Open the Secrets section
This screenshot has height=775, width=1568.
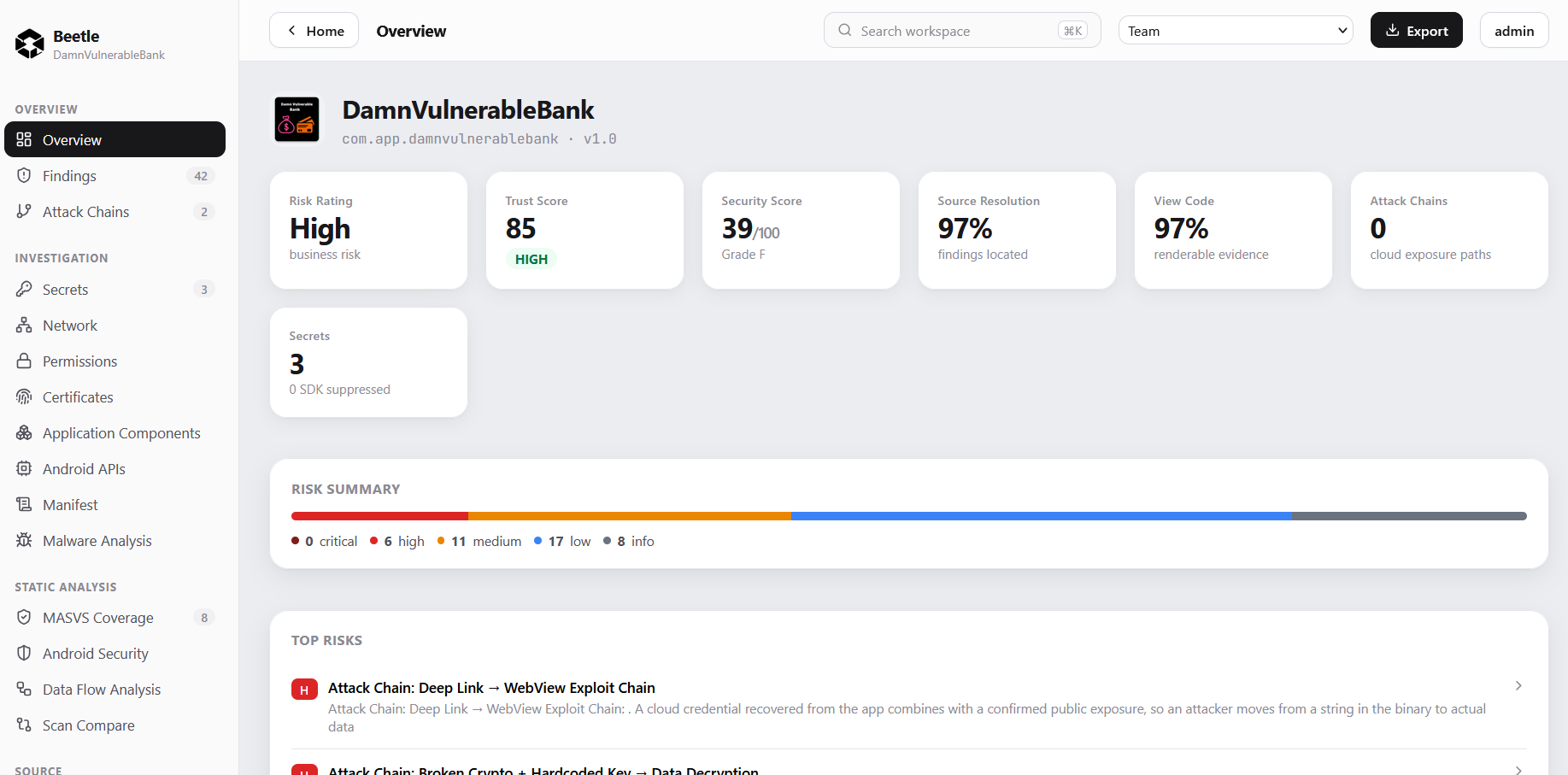tap(115, 289)
